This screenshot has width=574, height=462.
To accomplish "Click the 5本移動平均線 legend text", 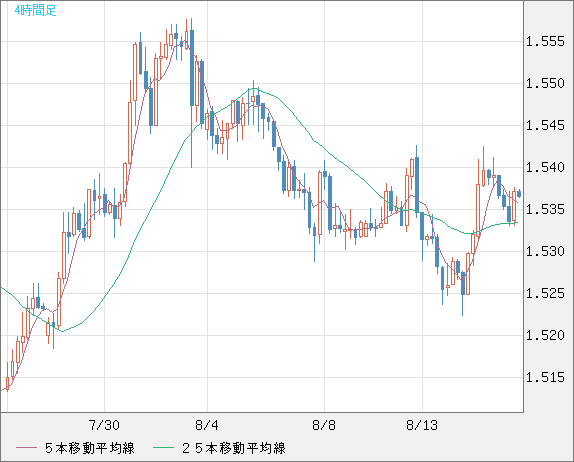I will 90,448.
